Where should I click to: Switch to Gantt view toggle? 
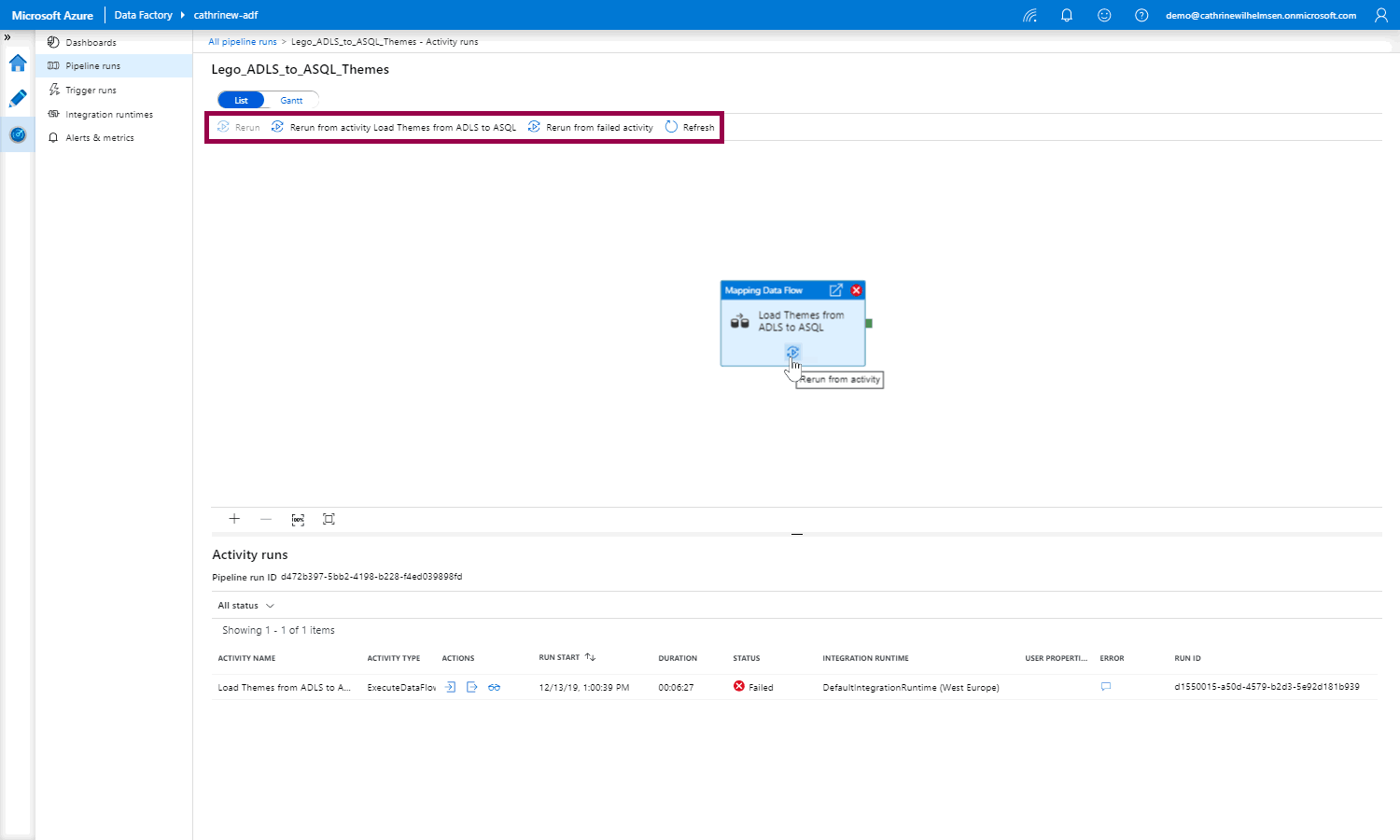291,100
